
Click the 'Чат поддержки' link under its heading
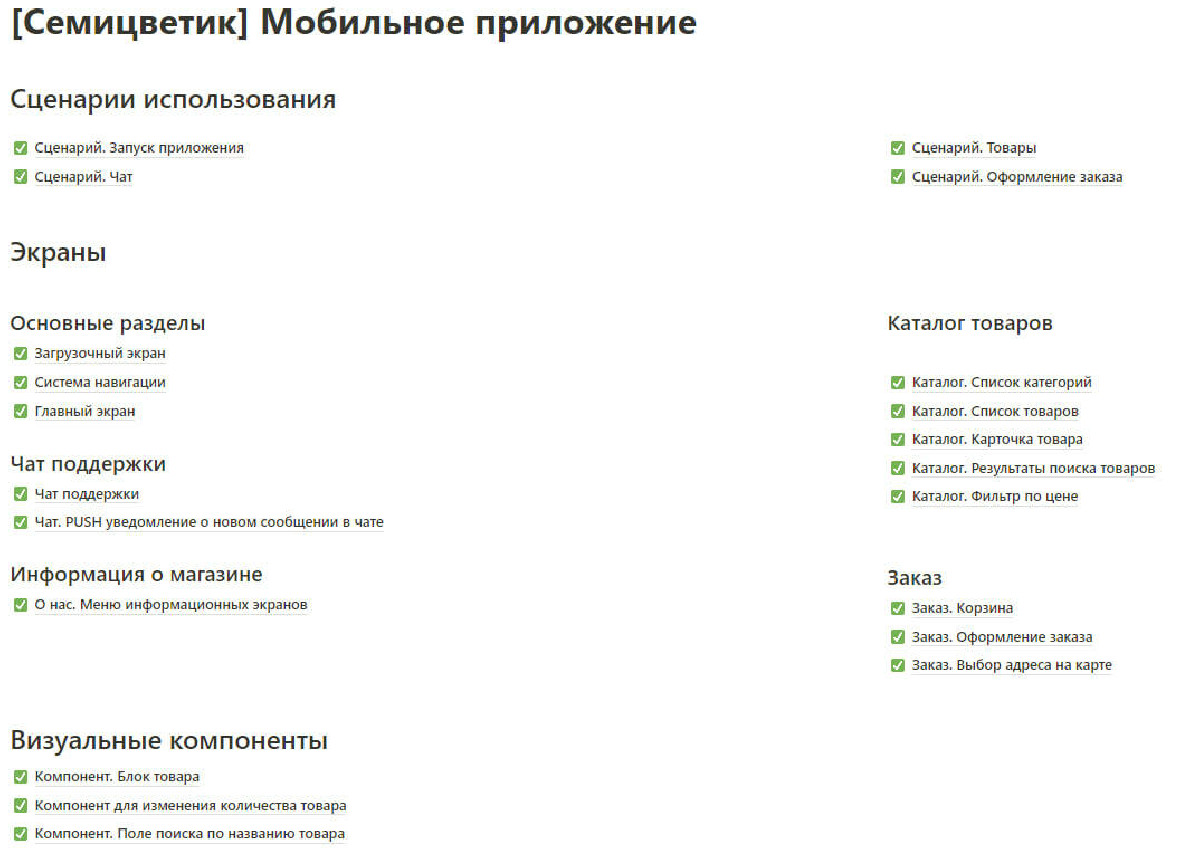(86, 494)
